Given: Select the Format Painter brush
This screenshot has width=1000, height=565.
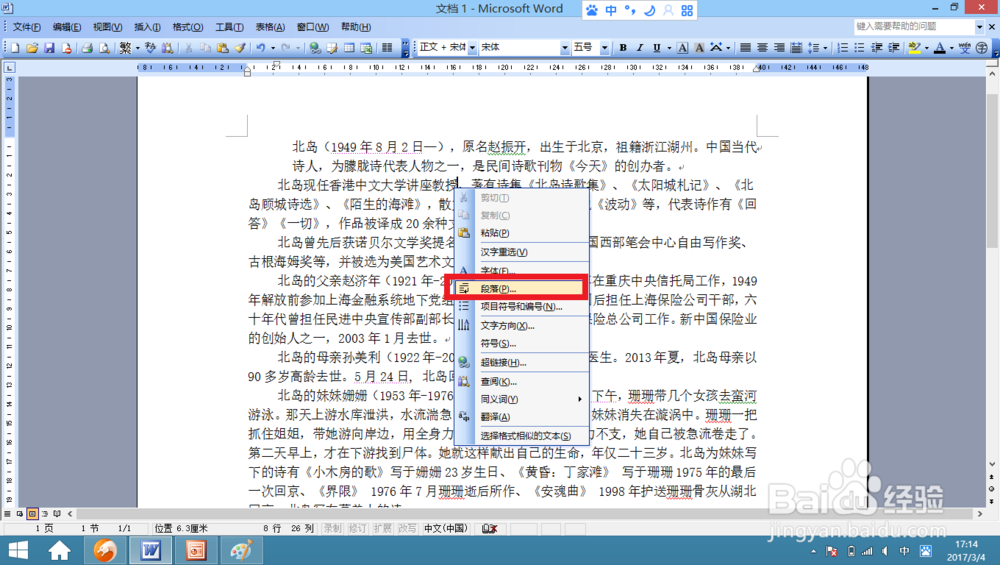Looking at the screenshot, I should click(240, 48).
